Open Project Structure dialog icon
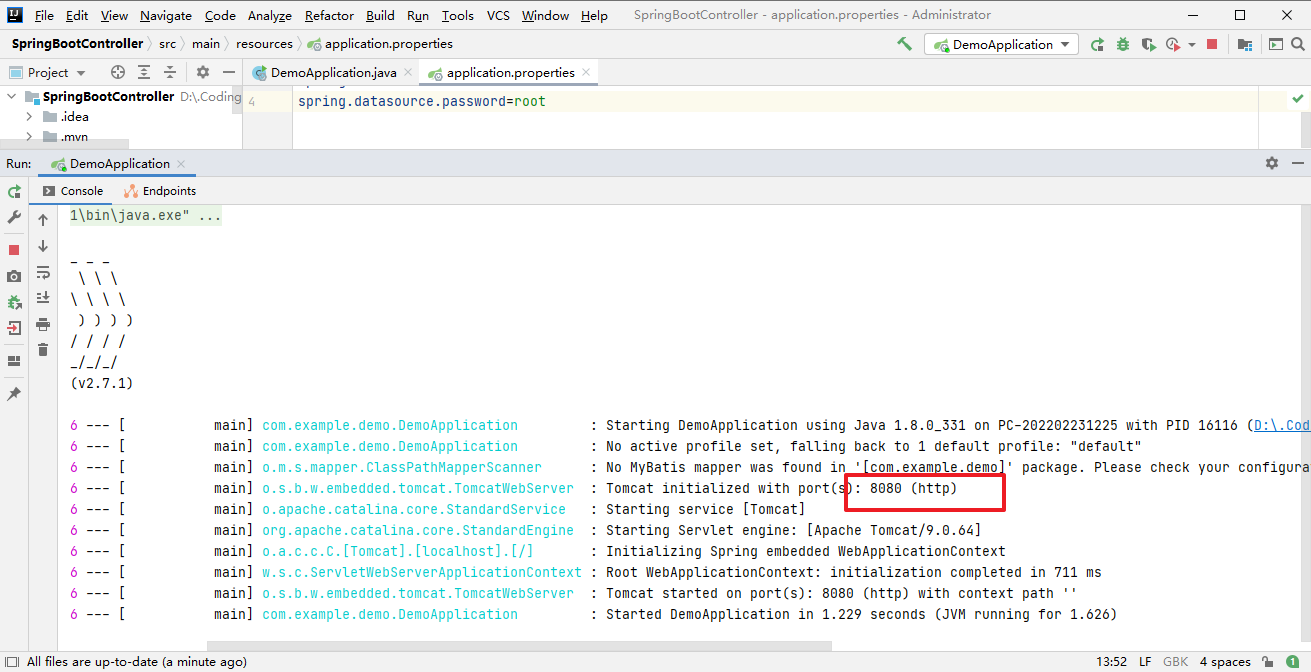Viewport: 1311px width, 672px height. 1245,44
